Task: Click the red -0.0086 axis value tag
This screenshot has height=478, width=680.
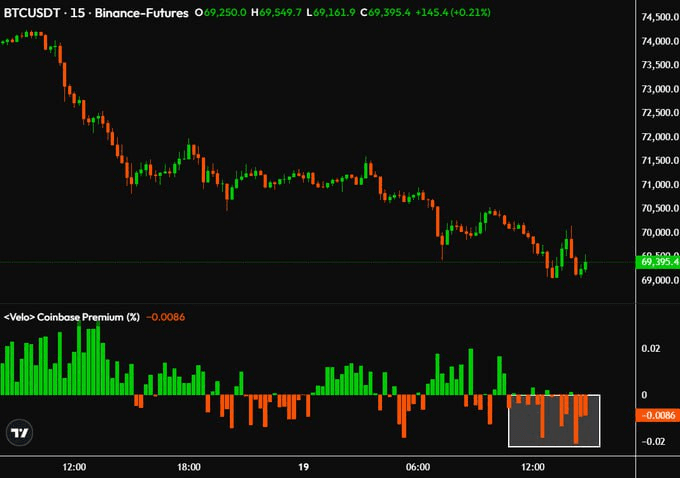Action: pyautogui.click(x=659, y=414)
